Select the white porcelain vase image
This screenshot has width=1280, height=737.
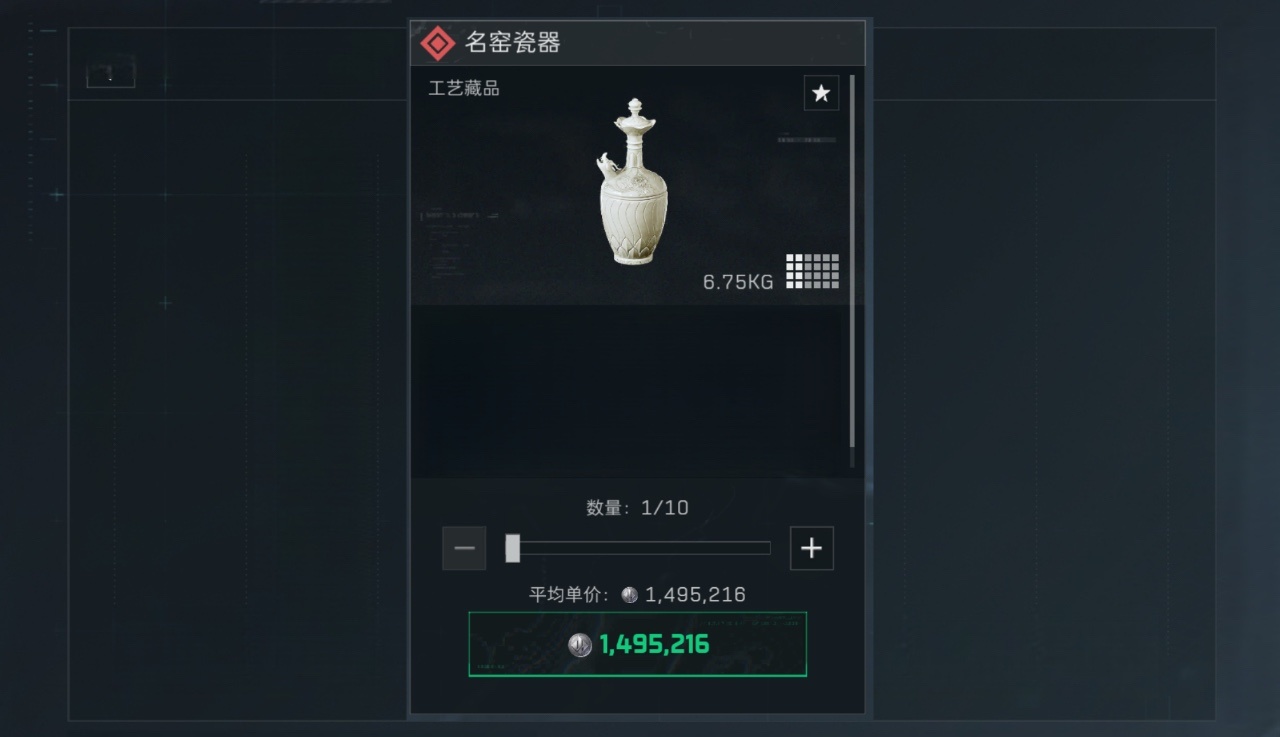point(631,181)
